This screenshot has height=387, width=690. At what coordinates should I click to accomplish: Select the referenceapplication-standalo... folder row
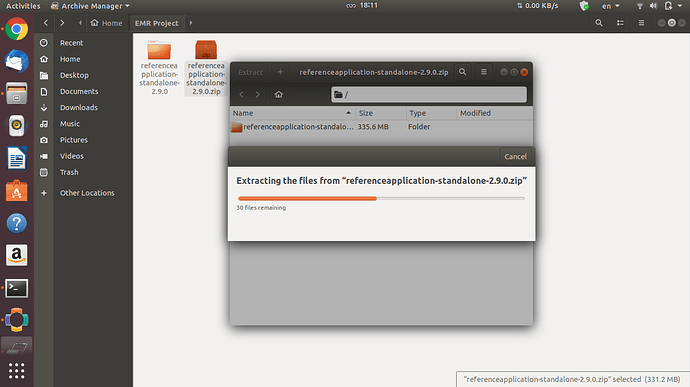[381, 127]
